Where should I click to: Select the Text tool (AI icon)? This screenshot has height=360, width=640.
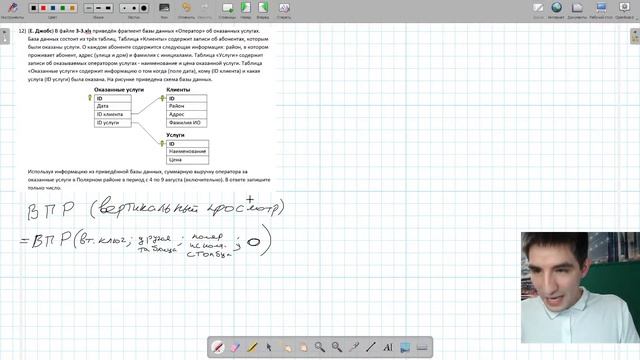coord(388,347)
